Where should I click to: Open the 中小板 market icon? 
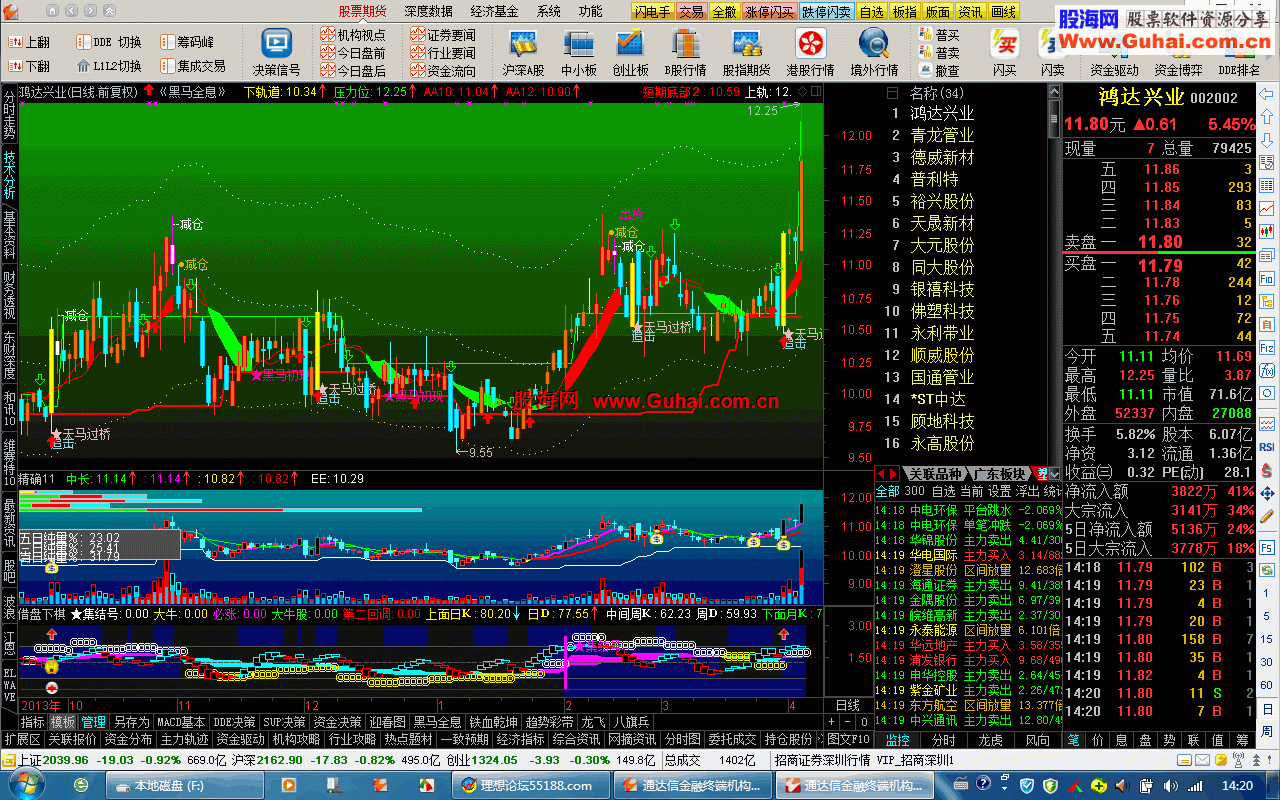pyautogui.click(x=578, y=52)
